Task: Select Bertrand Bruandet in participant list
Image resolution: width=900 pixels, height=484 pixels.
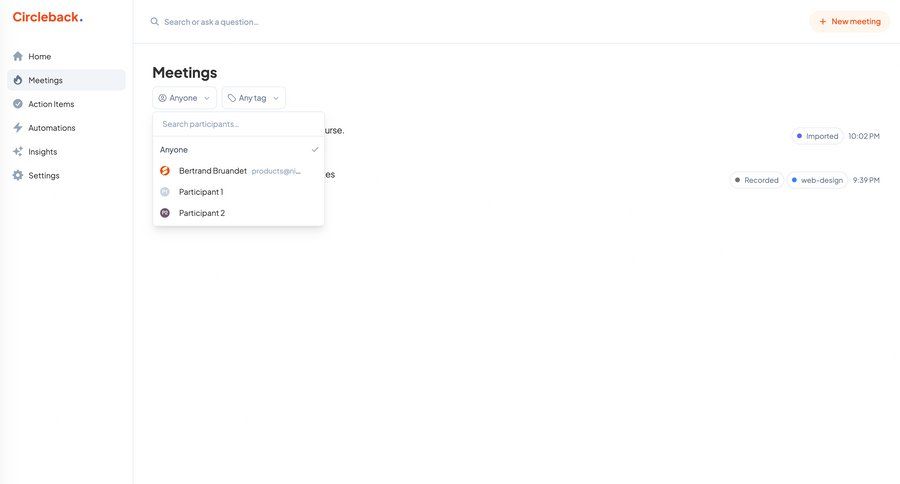Action: pyautogui.click(x=213, y=171)
